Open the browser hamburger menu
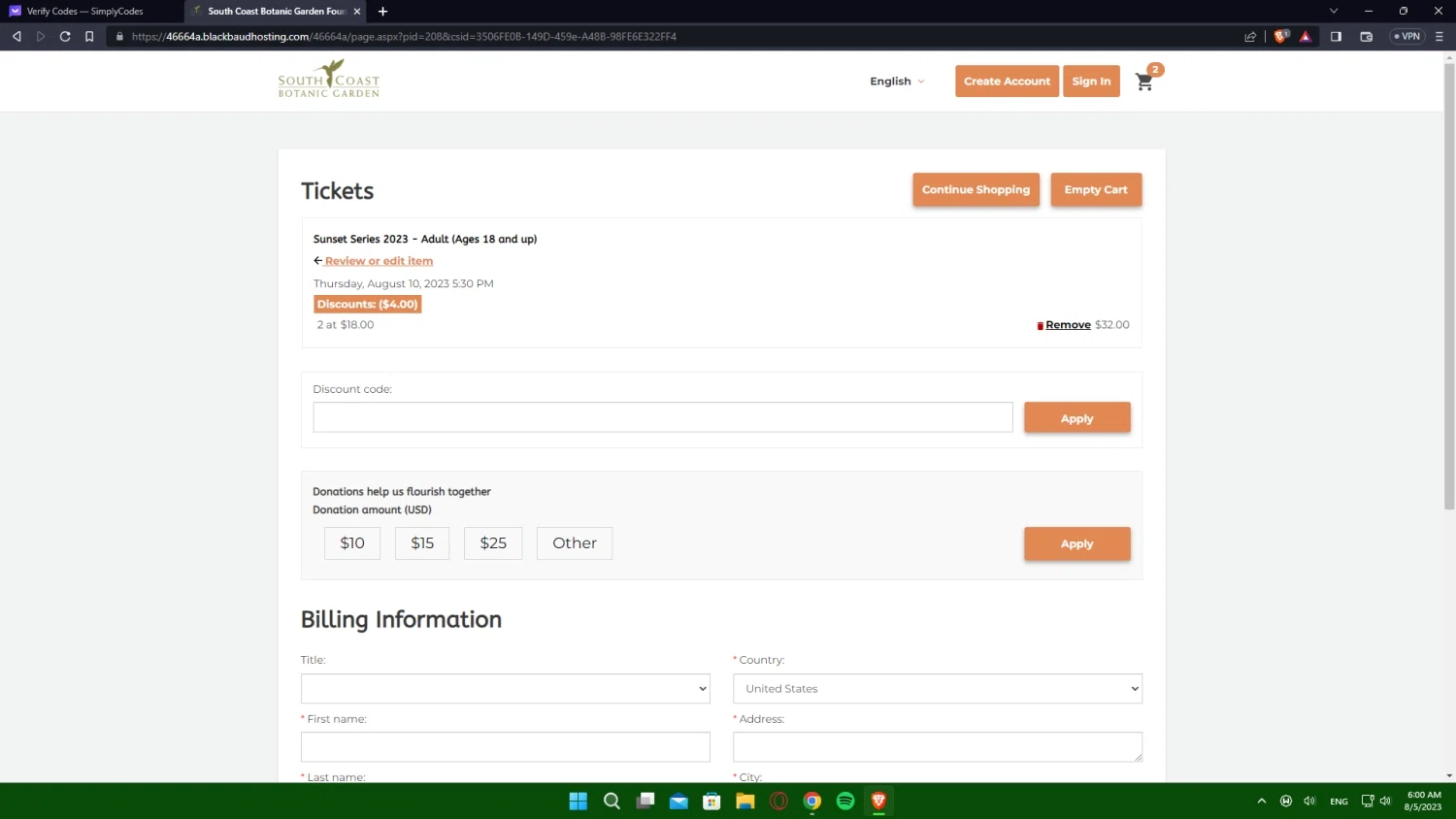The image size is (1456, 819). 1439,37
